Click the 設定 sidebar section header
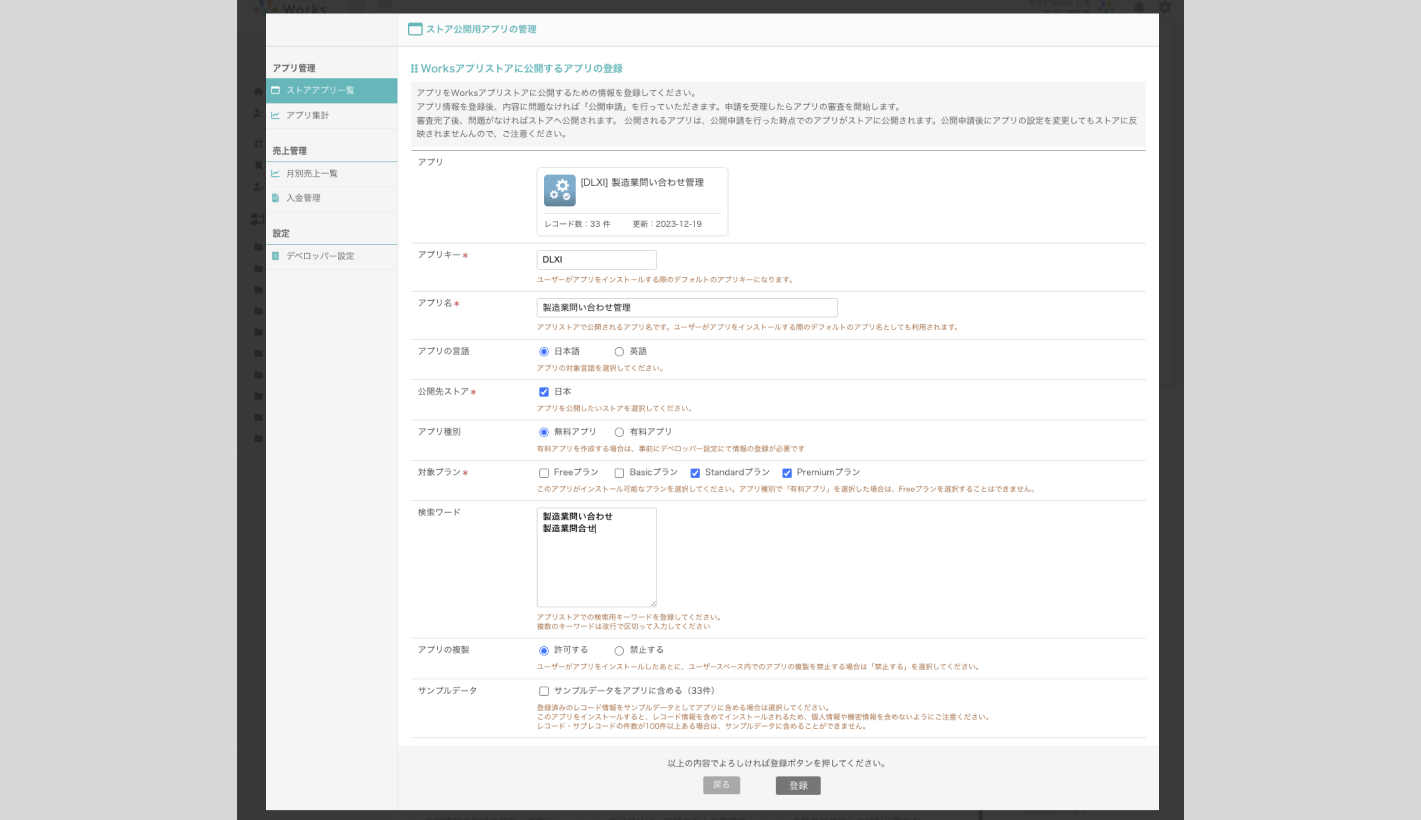The image size is (1421, 820). point(281,233)
